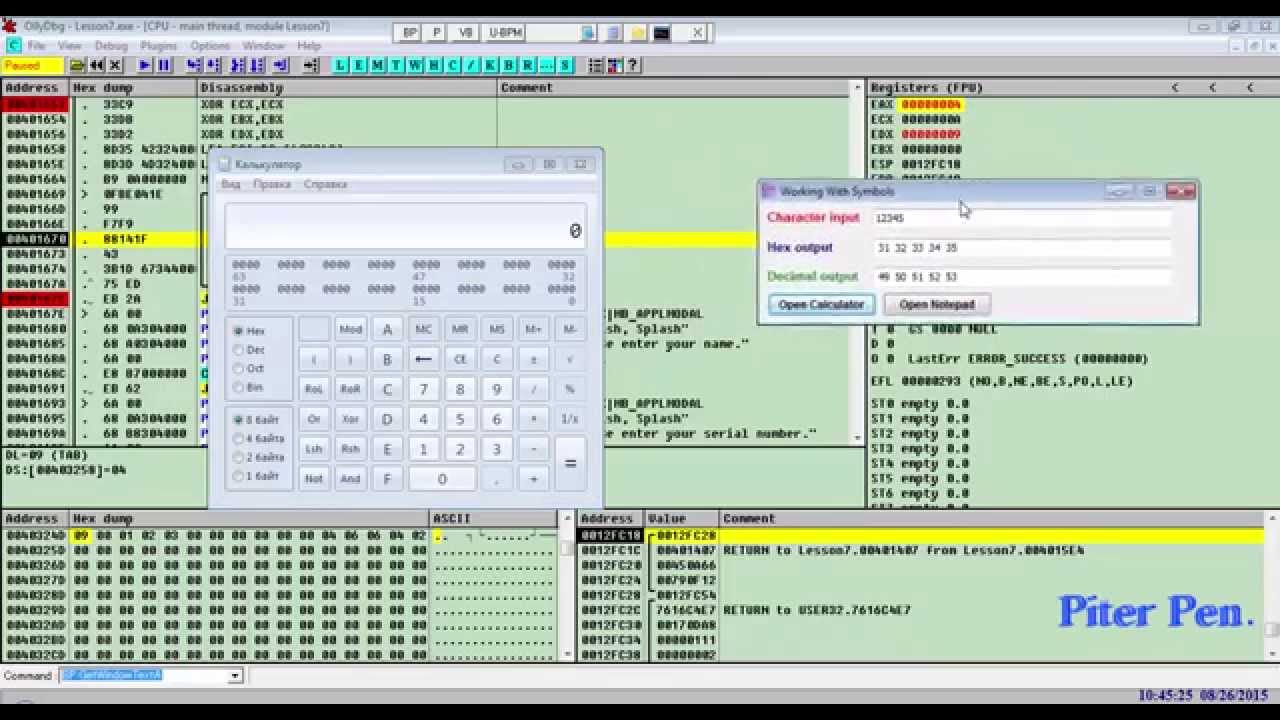Click the Decimal output field

point(1020,276)
